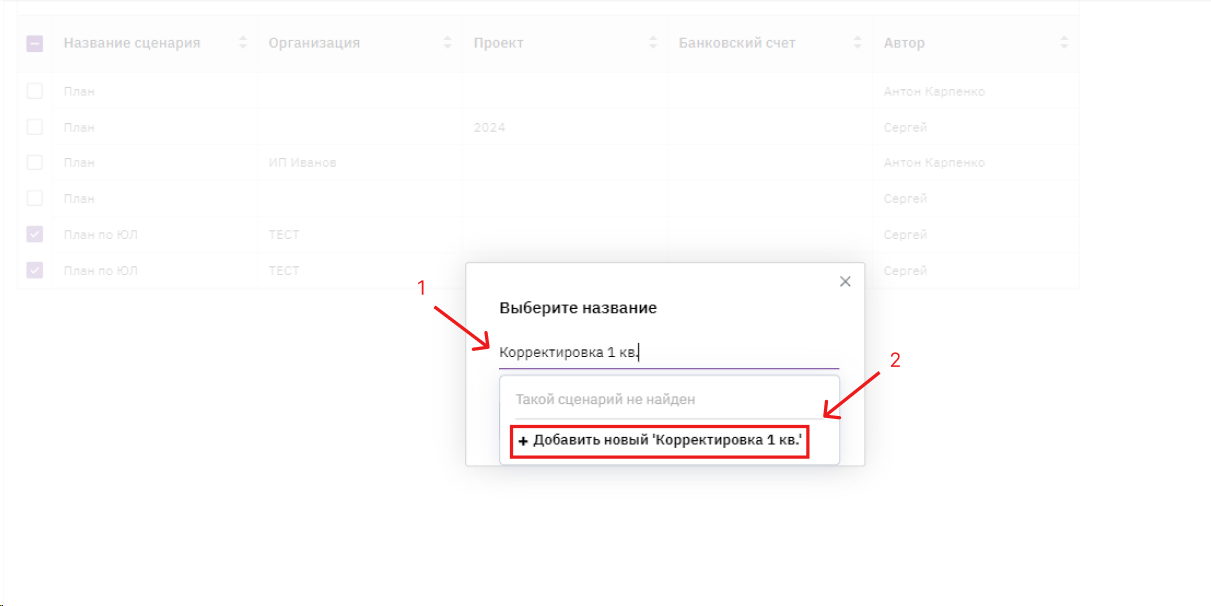
Task: Click the Выберите название dialog title
Action: point(578,308)
